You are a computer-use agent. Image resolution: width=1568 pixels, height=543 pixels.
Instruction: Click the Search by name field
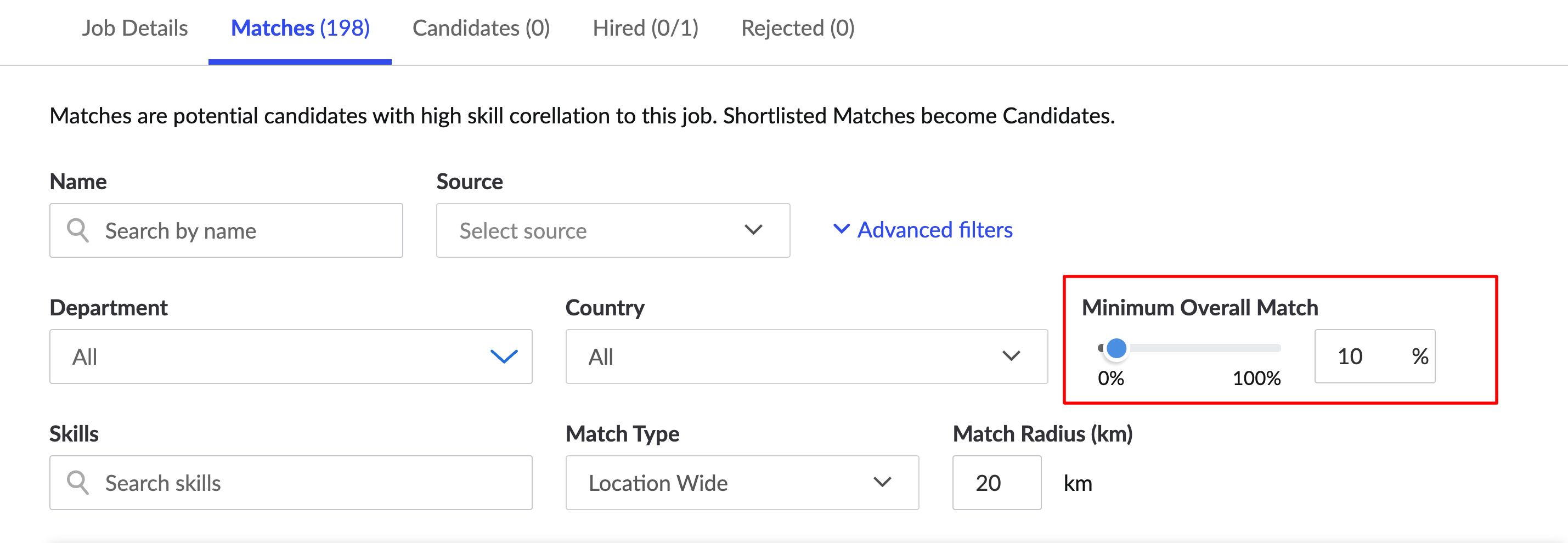click(x=227, y=230)
